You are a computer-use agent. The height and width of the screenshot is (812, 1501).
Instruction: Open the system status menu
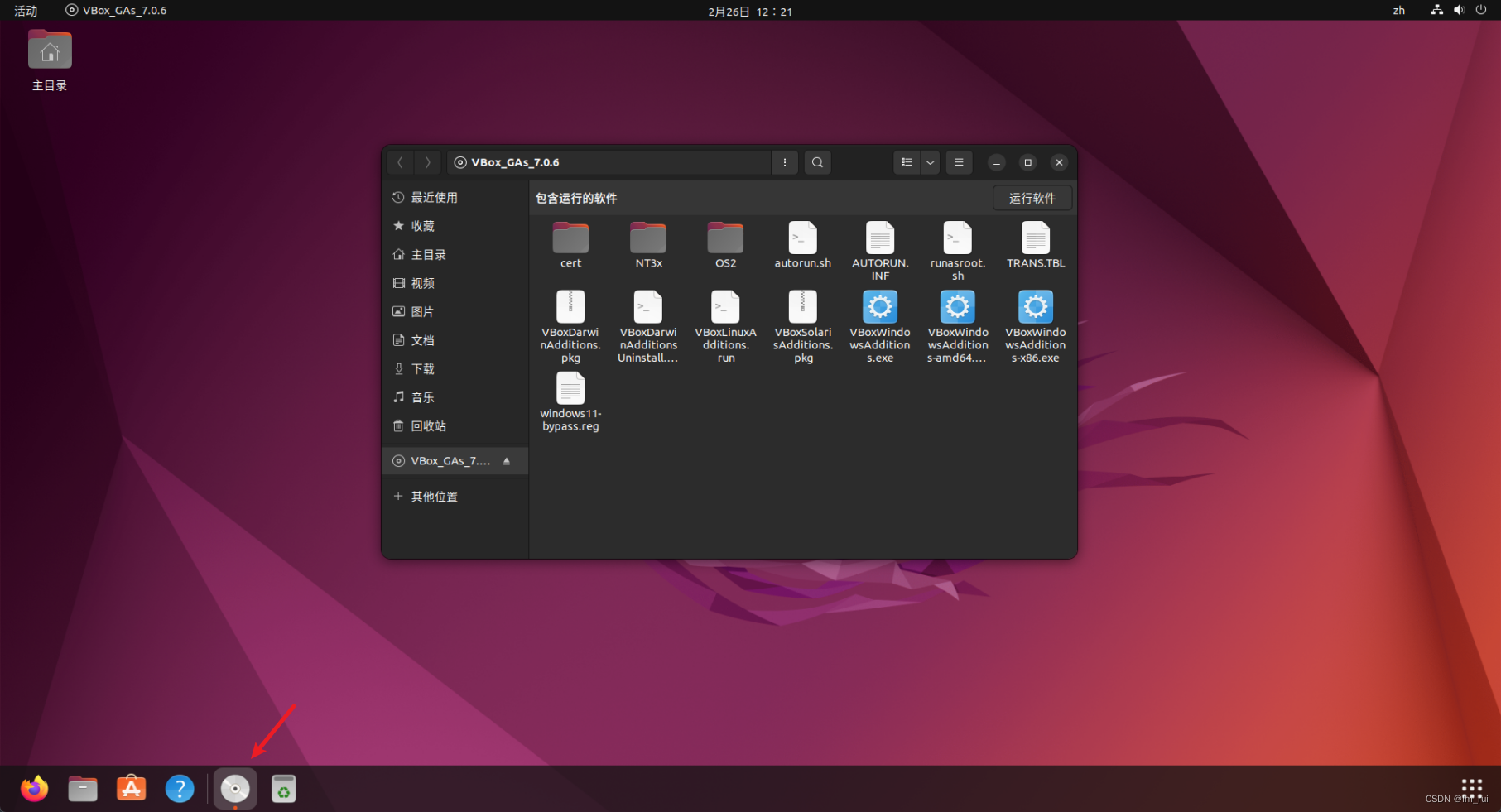(x=1459, y=10)
